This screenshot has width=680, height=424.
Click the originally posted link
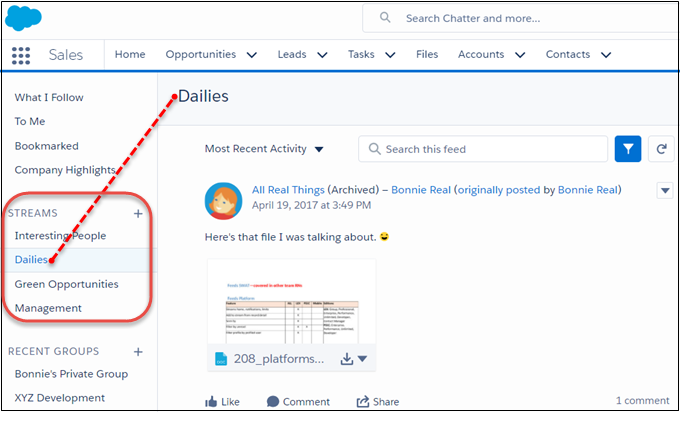(499, 190)
